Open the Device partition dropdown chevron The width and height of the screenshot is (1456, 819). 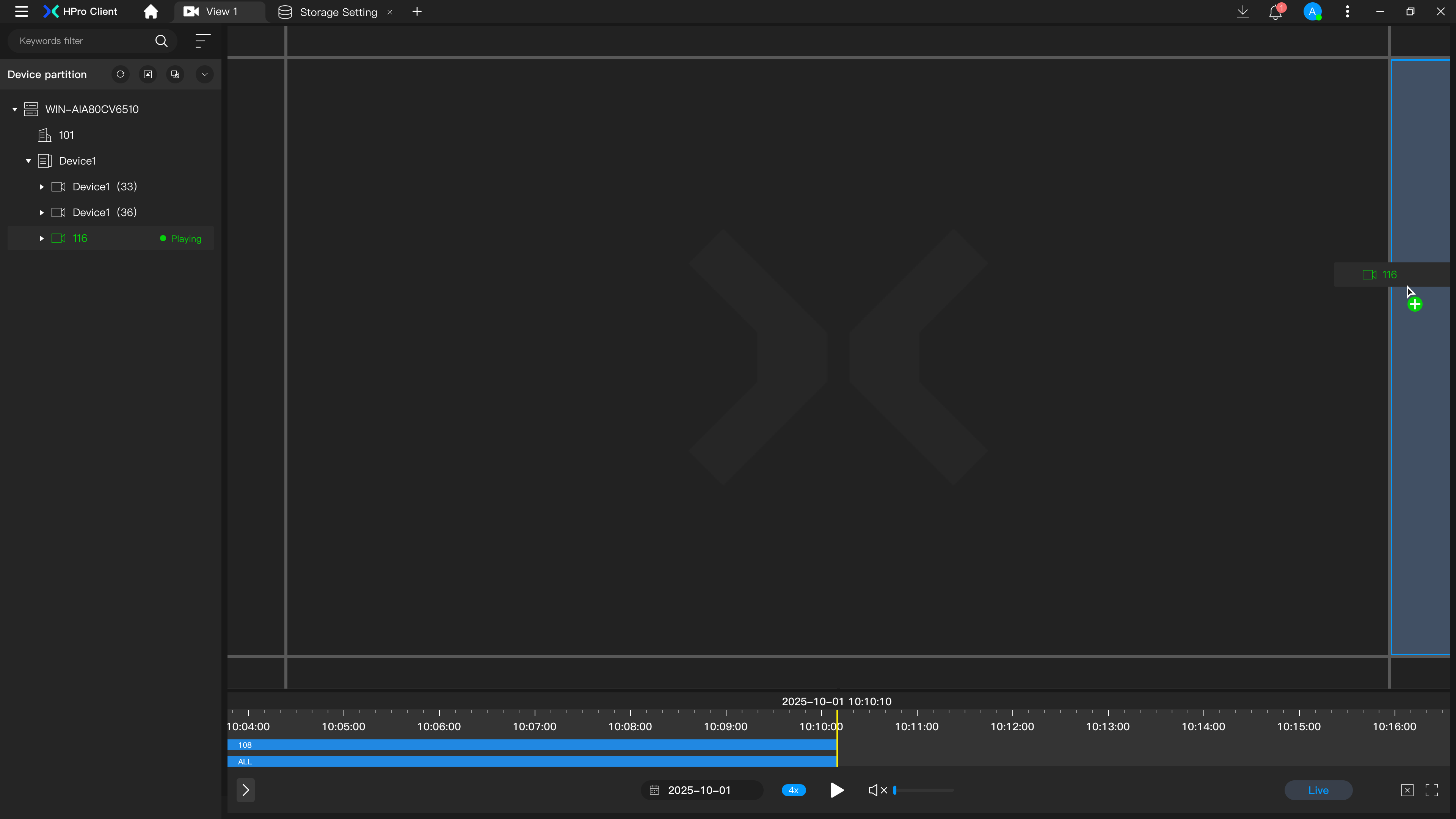point(205,74)
